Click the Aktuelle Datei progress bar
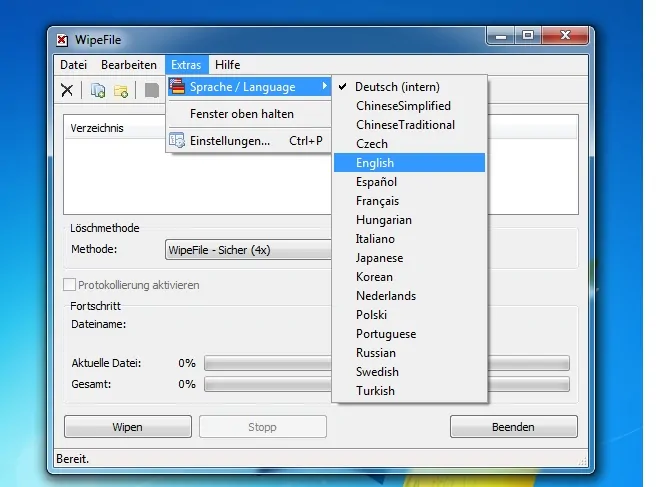 pyautogui.click(x=387, y=363)
